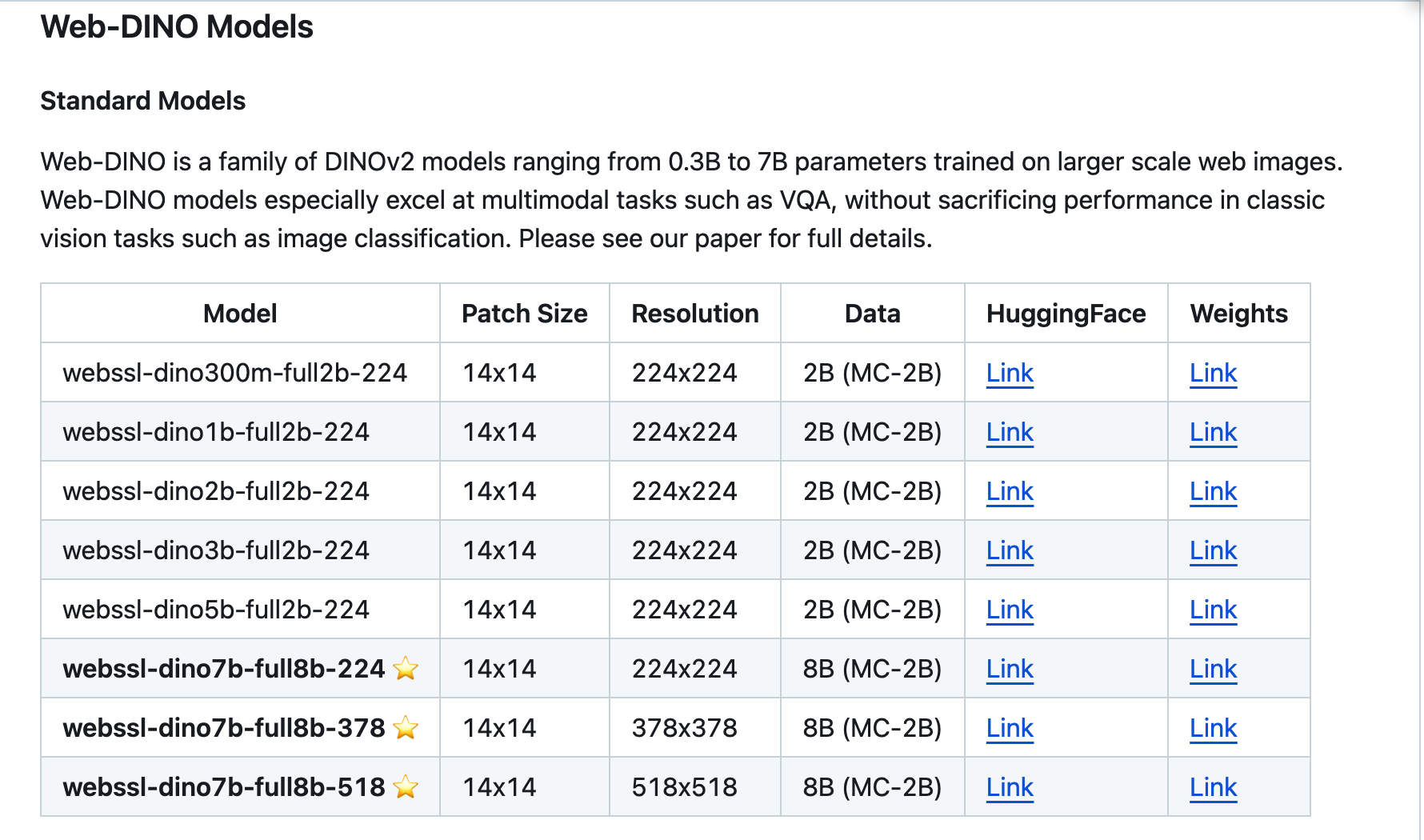
Task: Select bold model name webssl-dino7b-full8b-518
Action: click(224, 787)
